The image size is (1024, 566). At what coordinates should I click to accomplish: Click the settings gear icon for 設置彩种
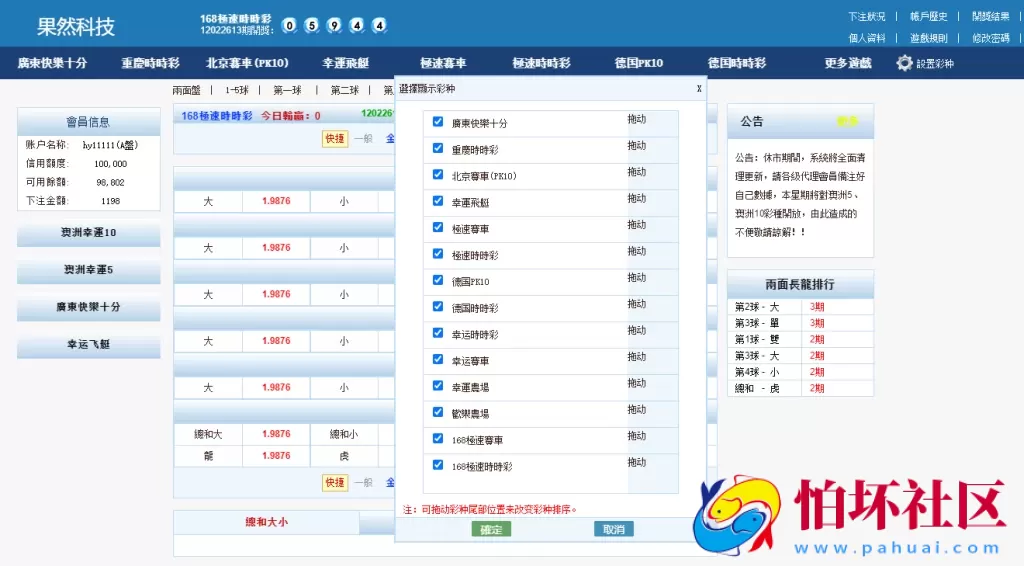[x=904, y=63]
